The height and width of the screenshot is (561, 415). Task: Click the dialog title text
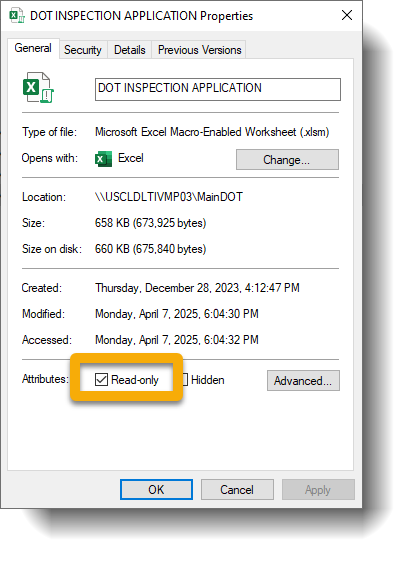(141, 16)
